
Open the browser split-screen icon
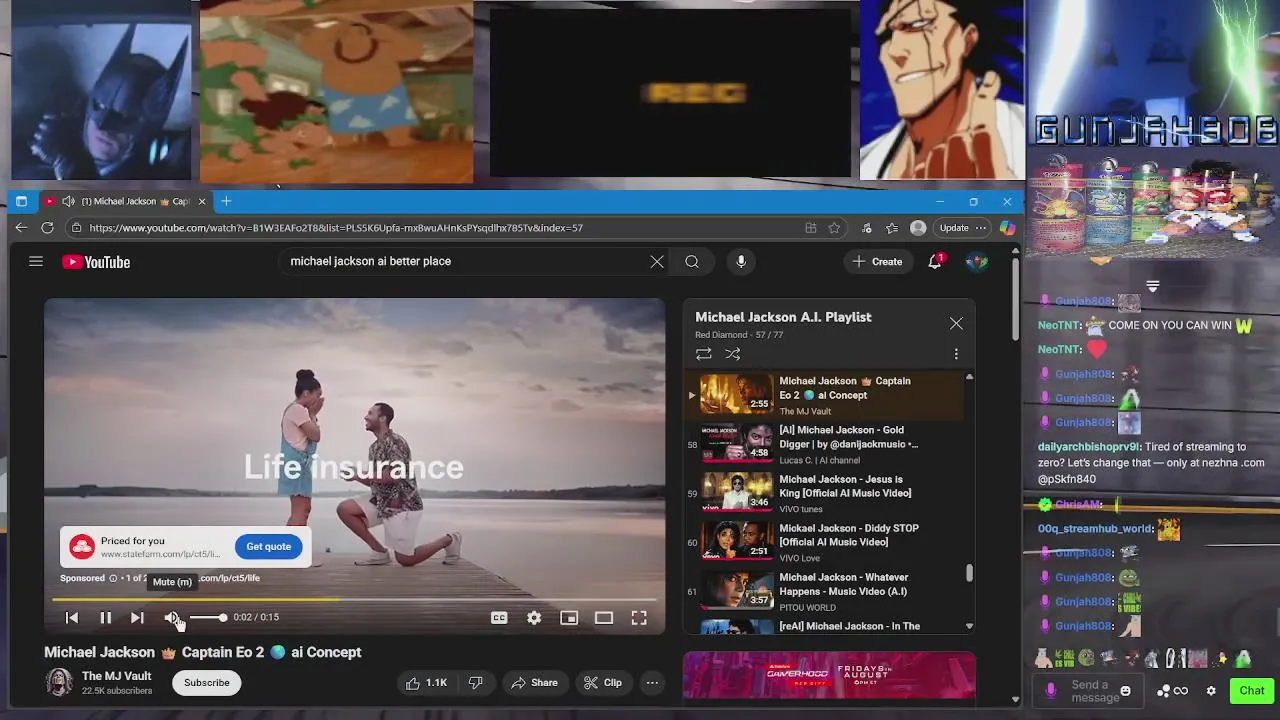coord(811,228)
